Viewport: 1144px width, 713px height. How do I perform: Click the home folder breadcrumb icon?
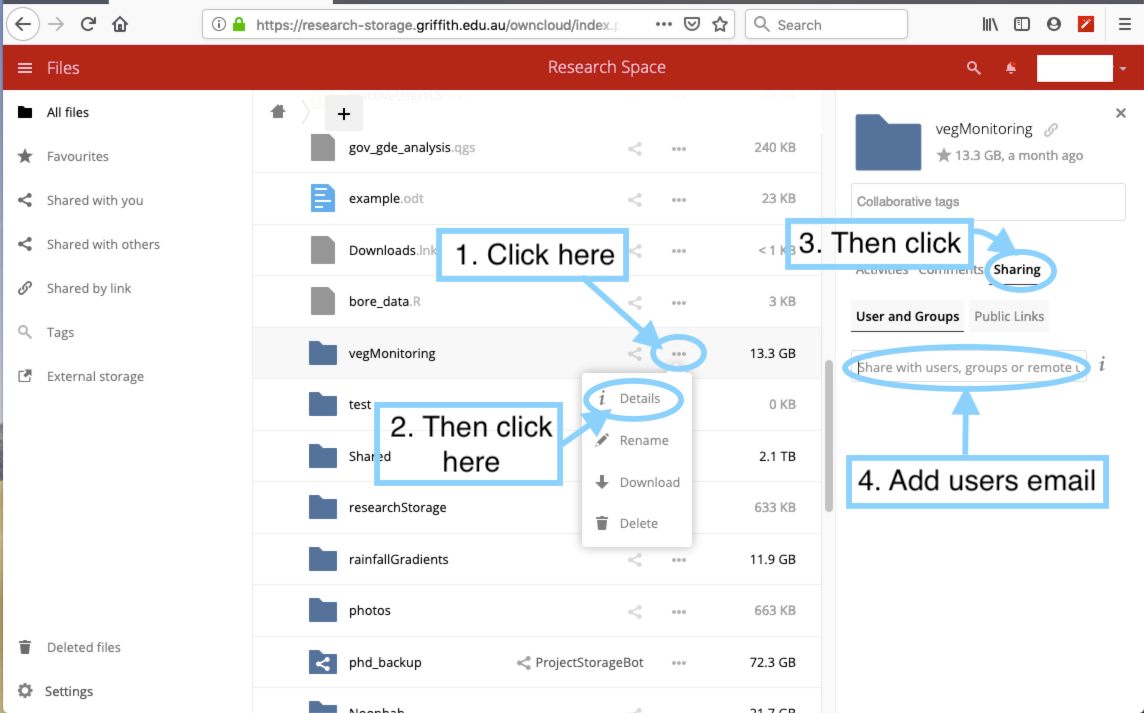click(279, 112)
